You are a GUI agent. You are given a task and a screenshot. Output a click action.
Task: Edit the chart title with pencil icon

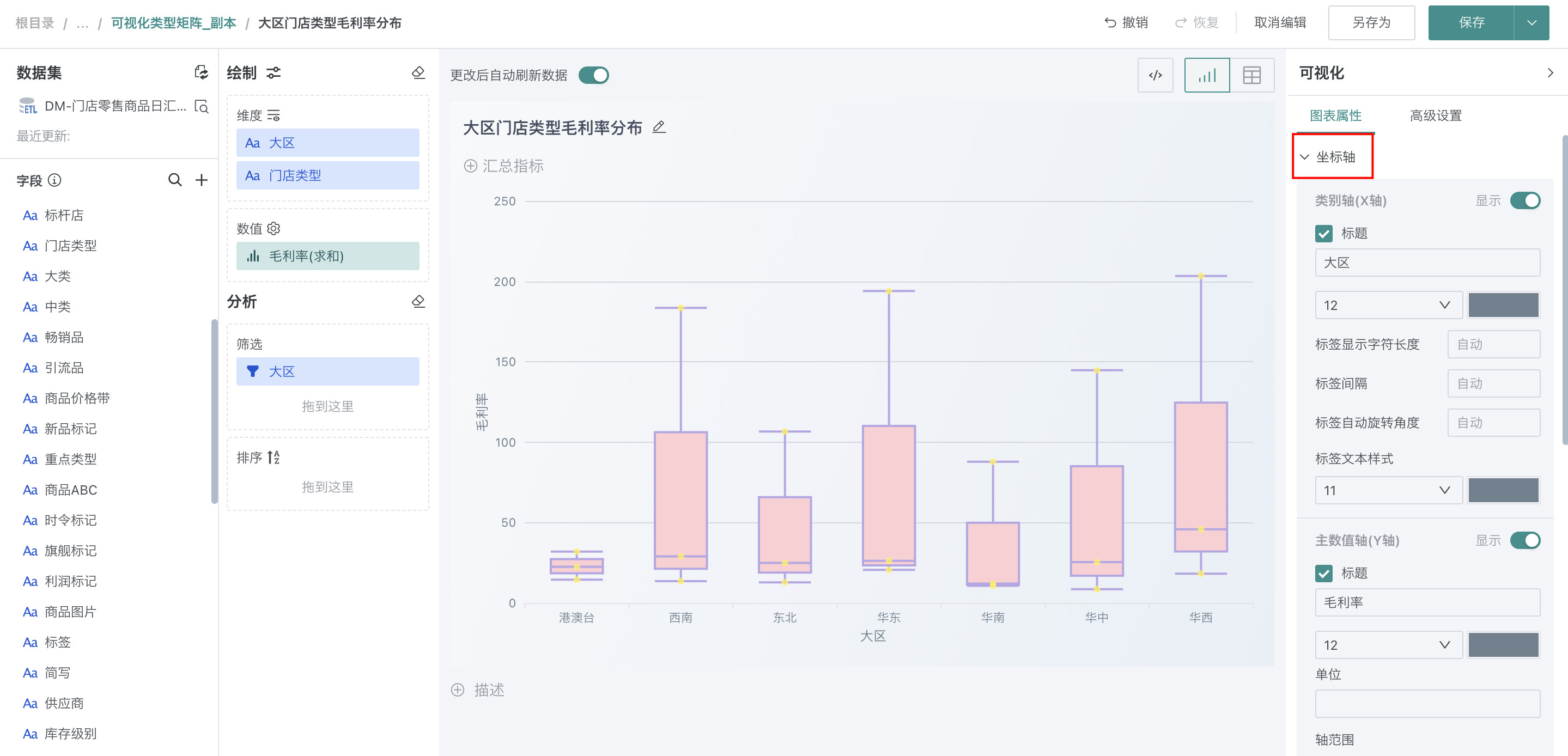point(659,127)
